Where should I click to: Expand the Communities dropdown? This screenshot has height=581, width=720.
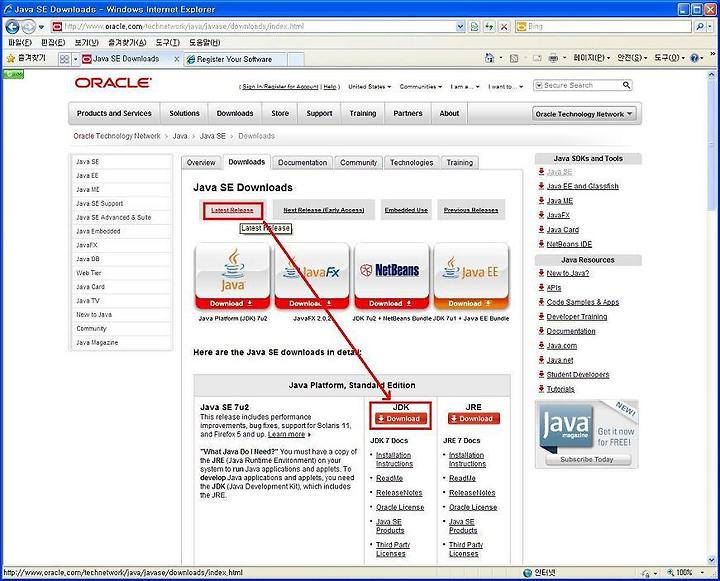(x=421, y=86)
